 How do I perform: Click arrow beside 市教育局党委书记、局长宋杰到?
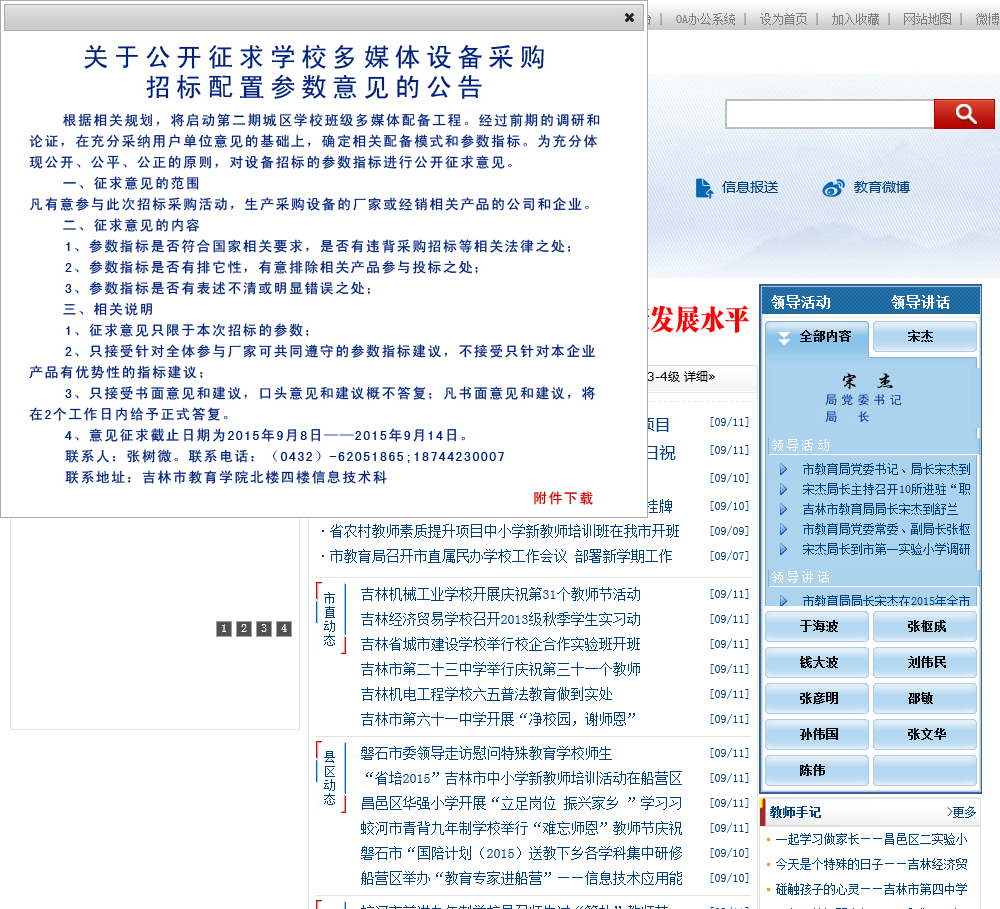click(x=784, y=469)
